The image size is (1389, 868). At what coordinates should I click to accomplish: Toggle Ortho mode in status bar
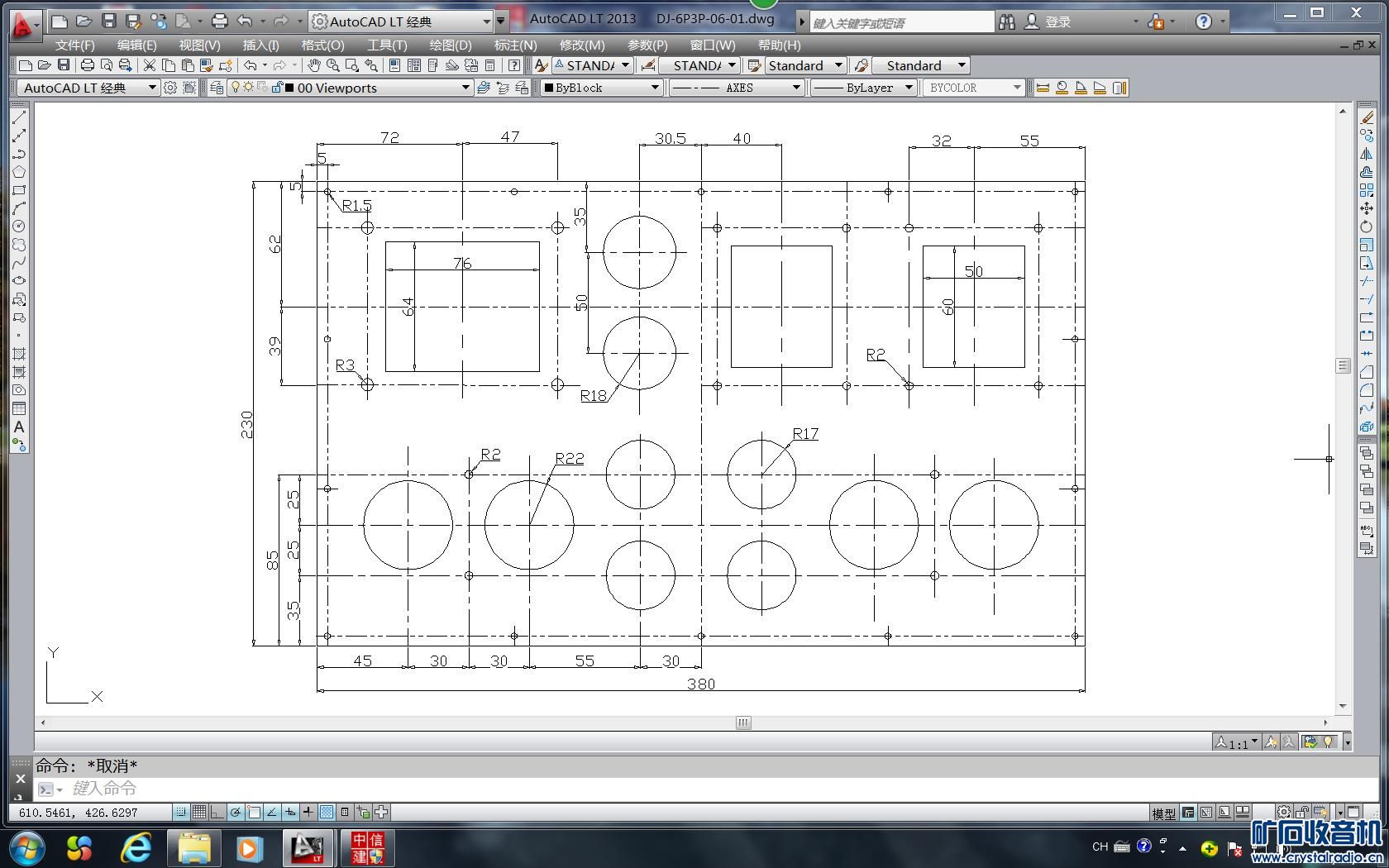click(217, 812)
